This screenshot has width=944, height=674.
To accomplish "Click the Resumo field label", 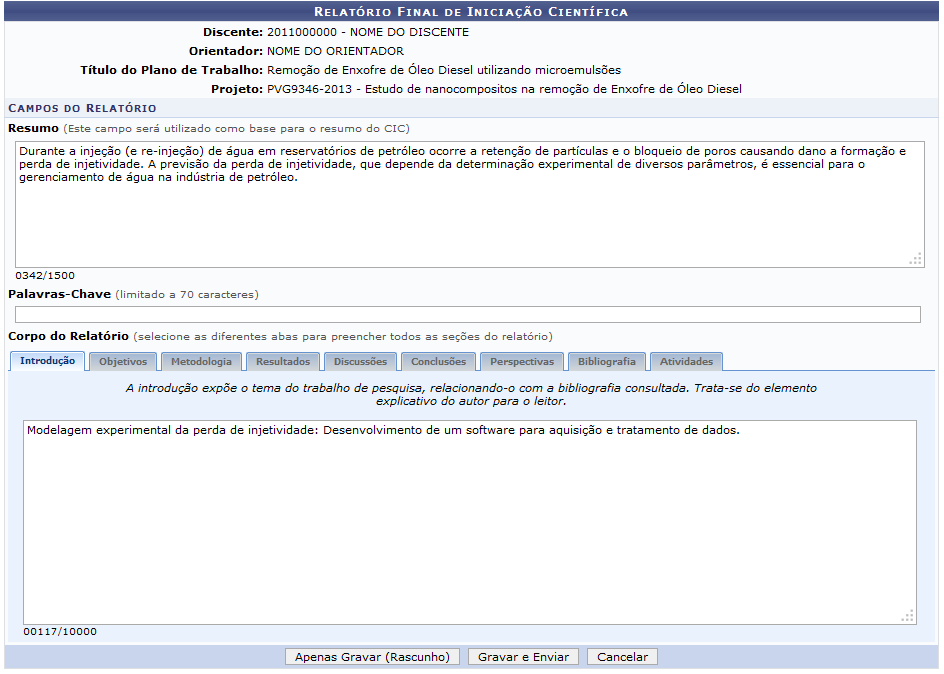I will 33,128.
